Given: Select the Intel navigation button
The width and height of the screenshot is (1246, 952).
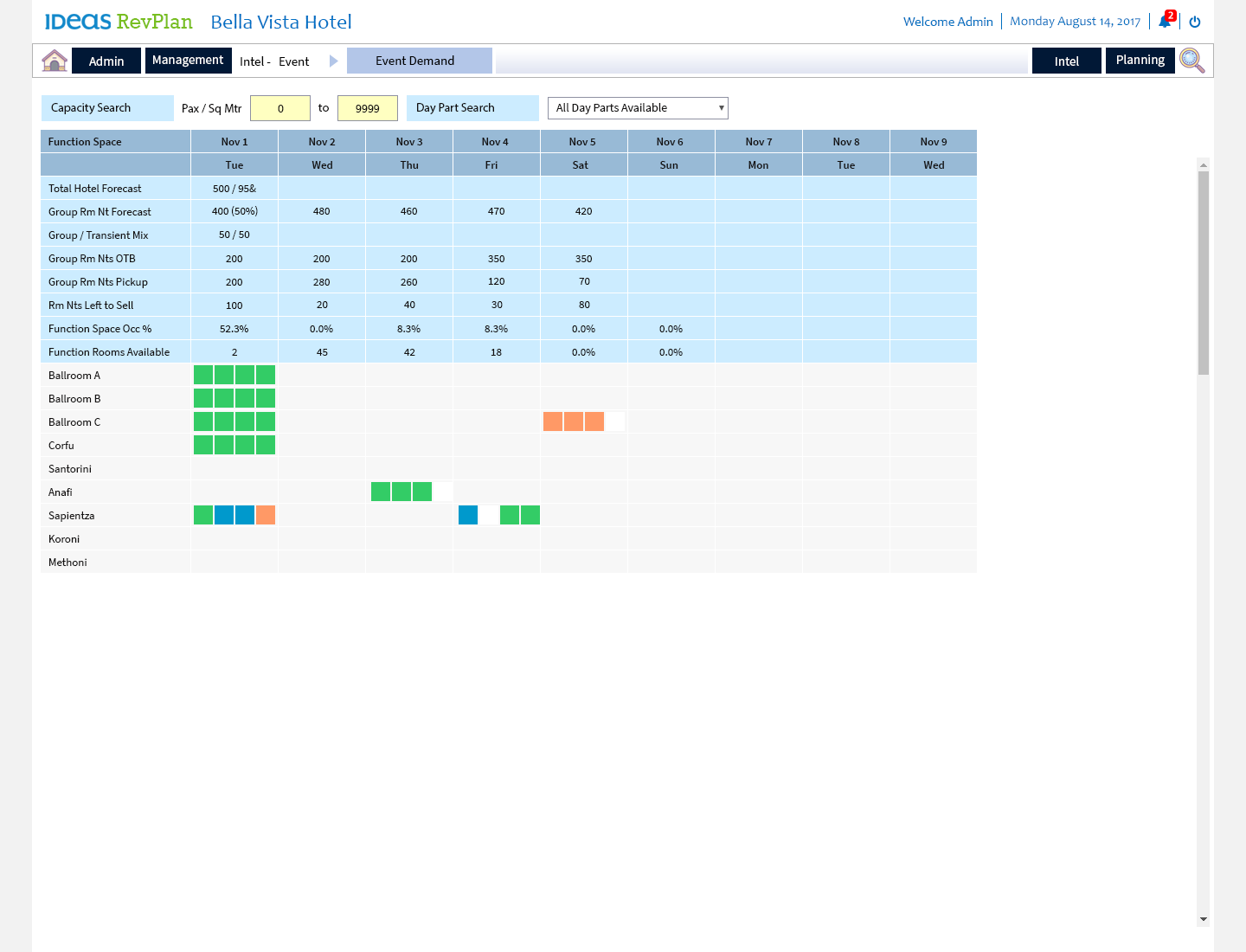Looking at the screenshot, I should [1066, 61].
